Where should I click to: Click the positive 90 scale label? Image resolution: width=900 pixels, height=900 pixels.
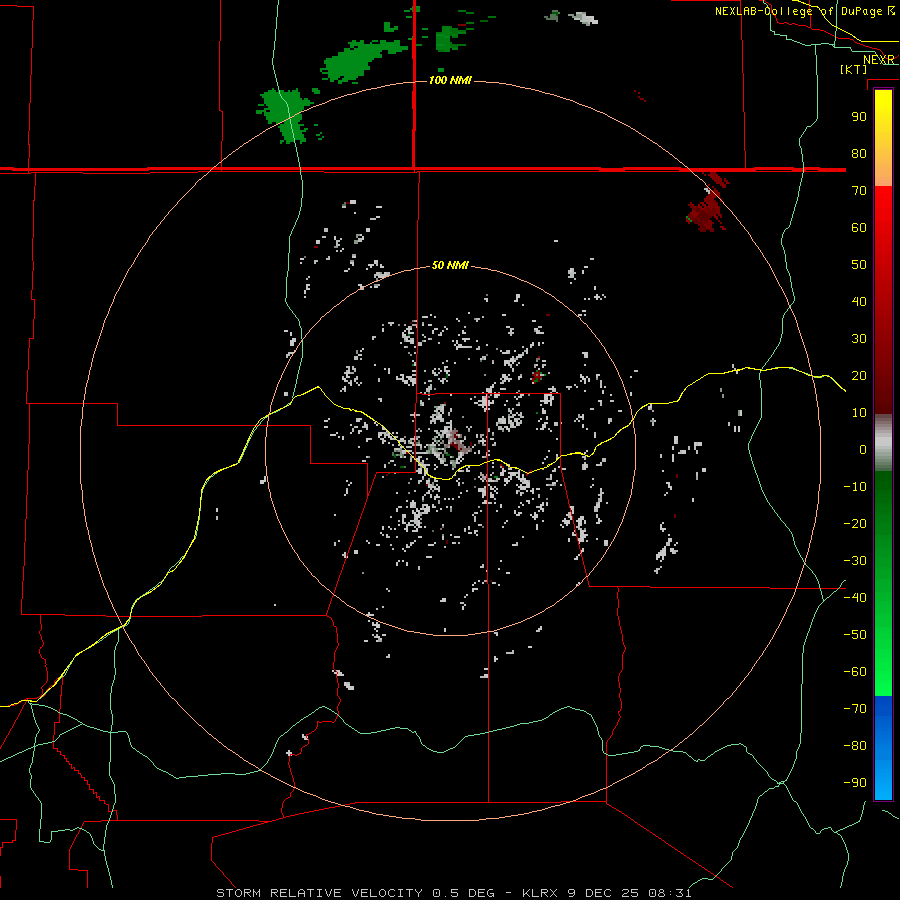click(859, 117)
